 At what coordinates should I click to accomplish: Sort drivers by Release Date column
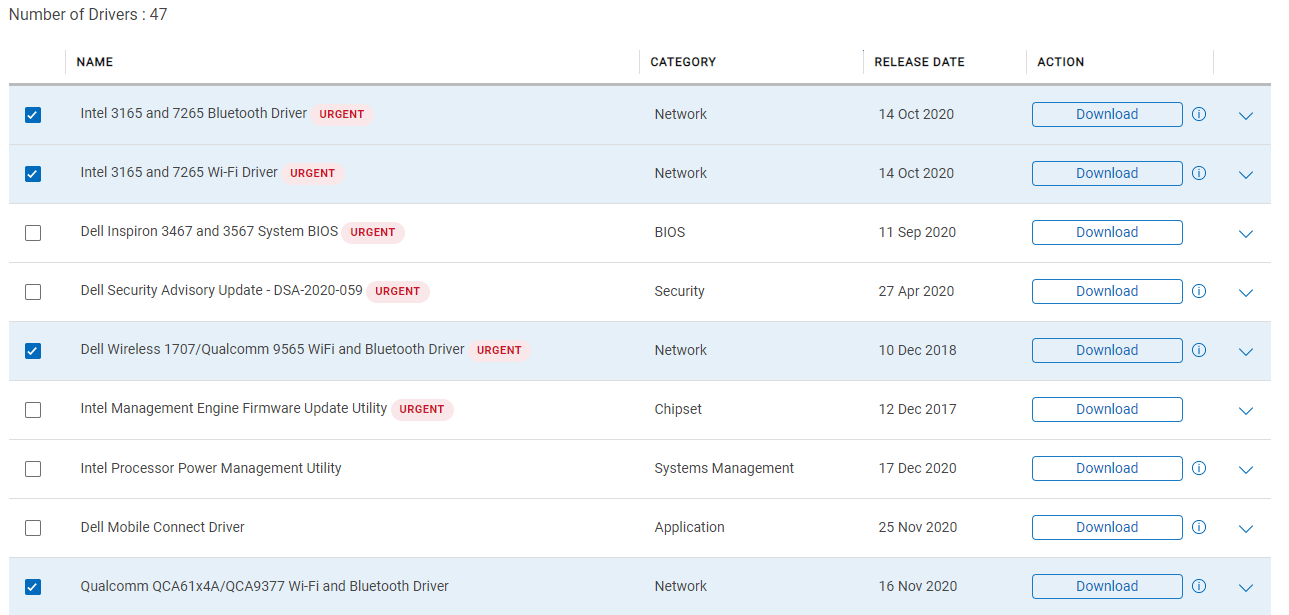click(919, 62)
